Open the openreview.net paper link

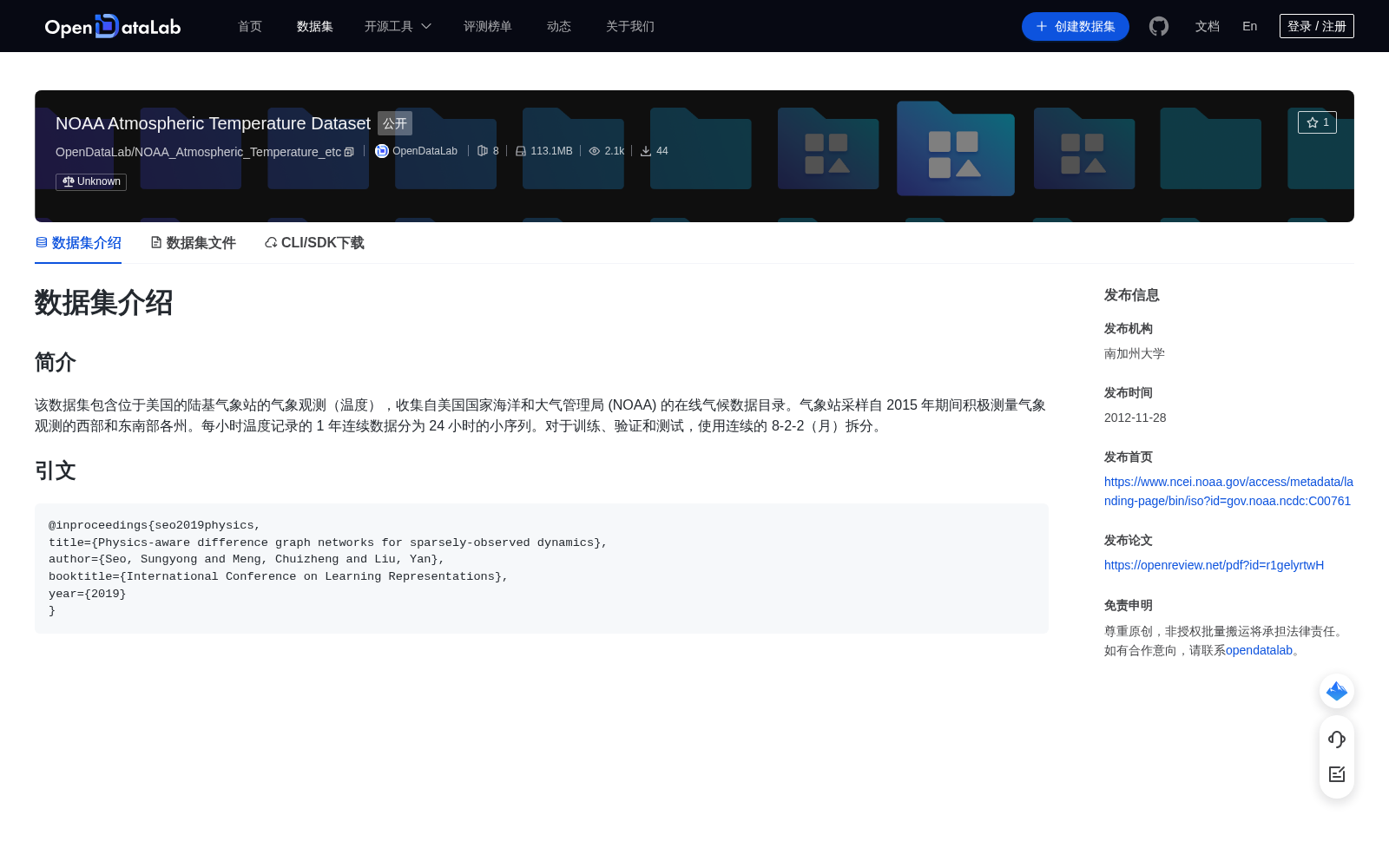pos(1214,565)
